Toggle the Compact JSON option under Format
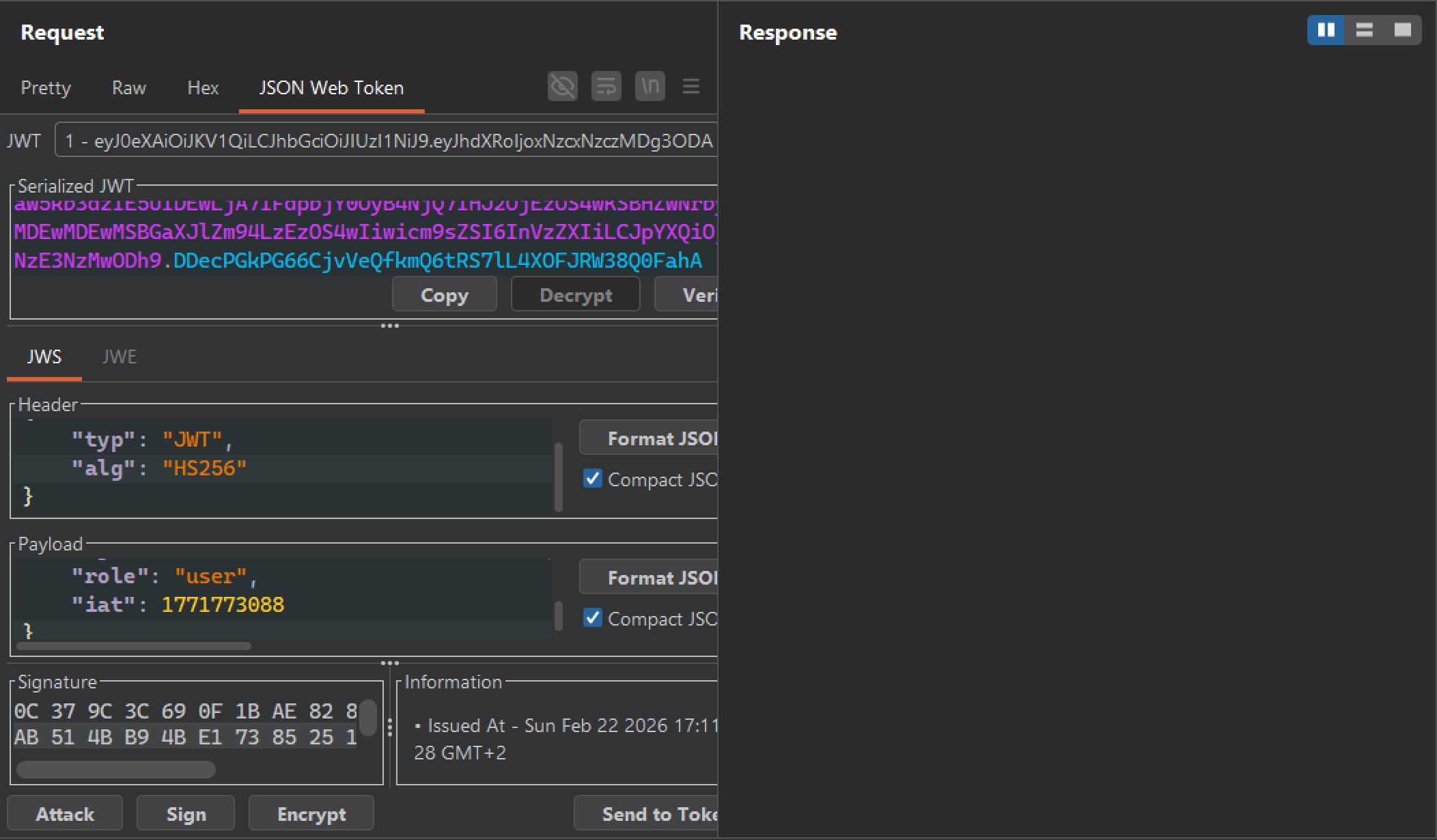The width and height of the screenshot is (1437, 840). point(592,479)
